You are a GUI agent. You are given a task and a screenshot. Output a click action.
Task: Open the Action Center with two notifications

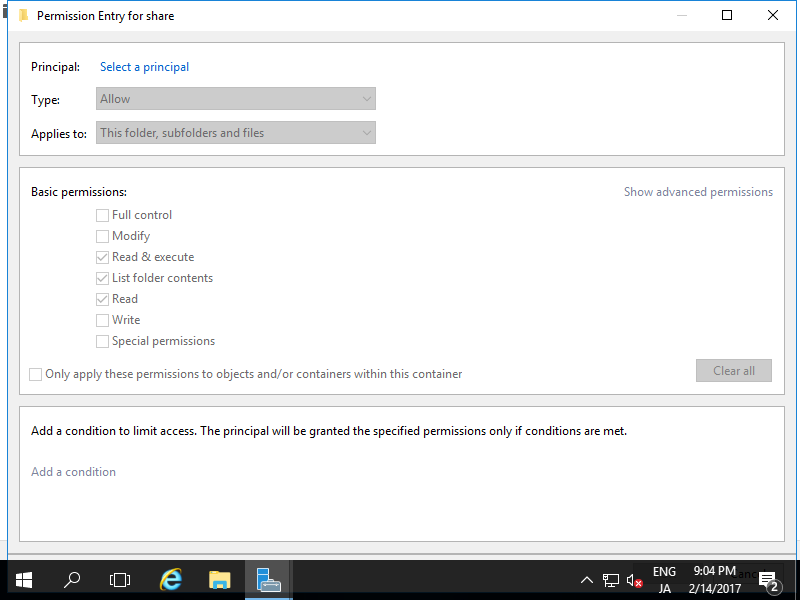tap(768, 579)
